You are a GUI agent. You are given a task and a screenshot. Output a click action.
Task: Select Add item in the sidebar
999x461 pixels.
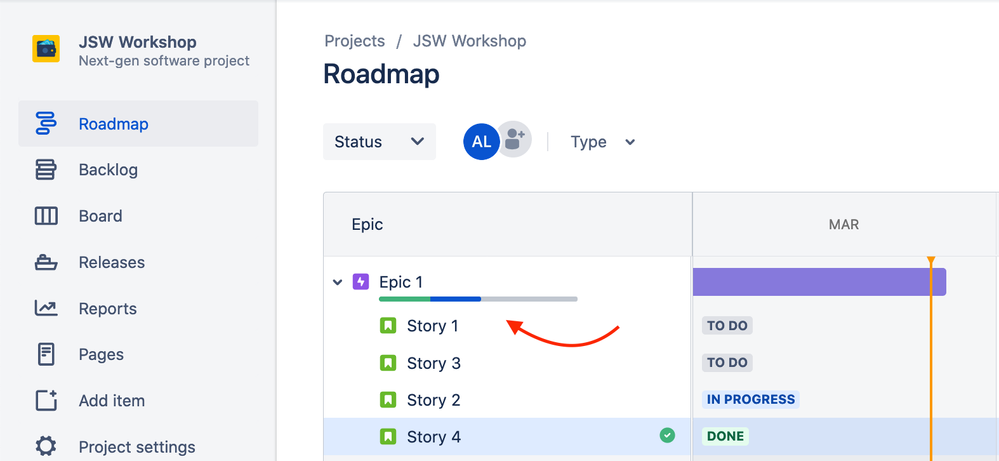(x=138, y=401)
